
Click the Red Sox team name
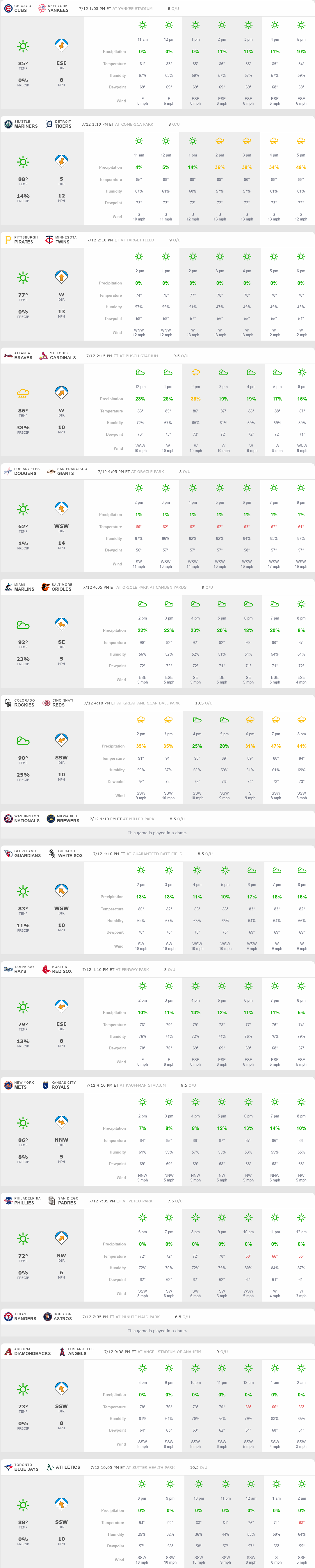coord(62,971)
